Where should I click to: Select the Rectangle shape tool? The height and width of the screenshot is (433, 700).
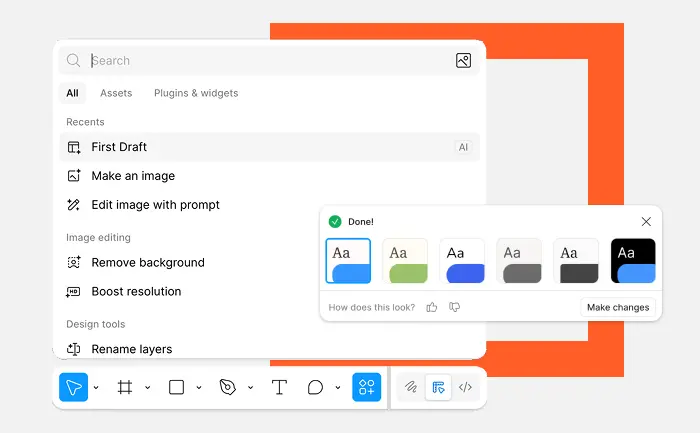click(x=176, y=387)
